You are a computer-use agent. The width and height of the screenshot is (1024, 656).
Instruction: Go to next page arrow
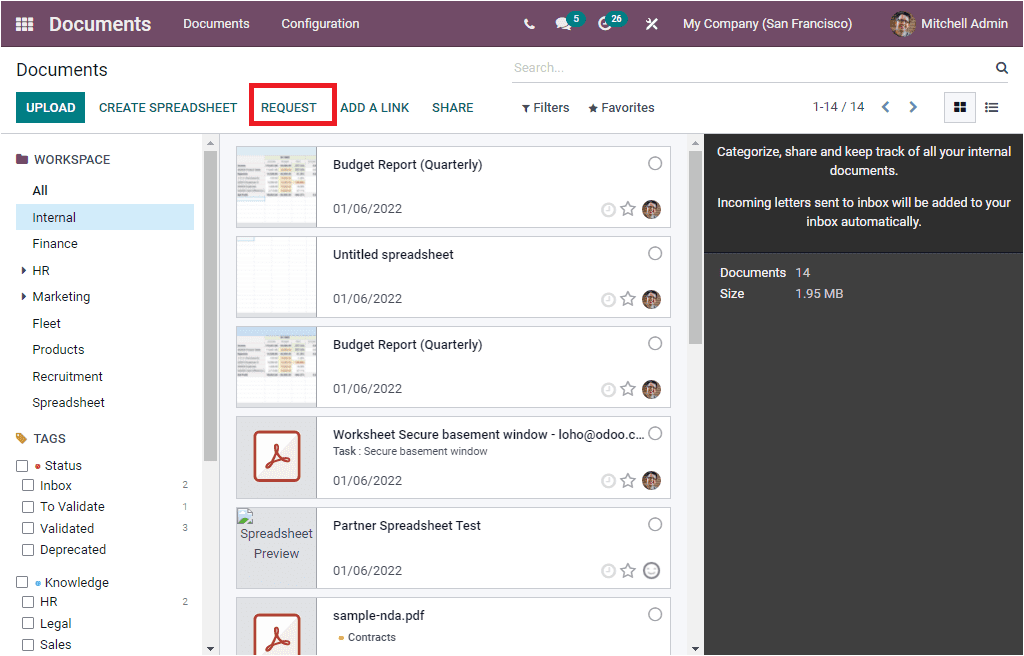[x=913, y=107]
